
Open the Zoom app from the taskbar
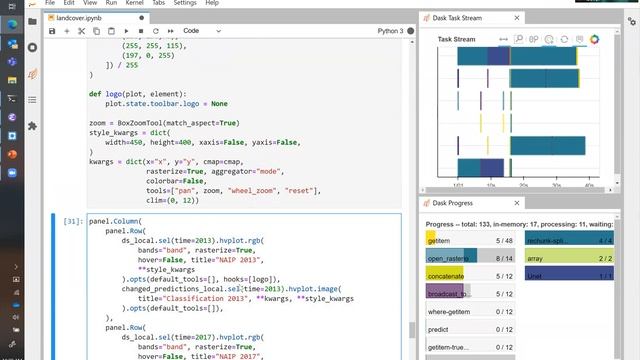[12, 173]
